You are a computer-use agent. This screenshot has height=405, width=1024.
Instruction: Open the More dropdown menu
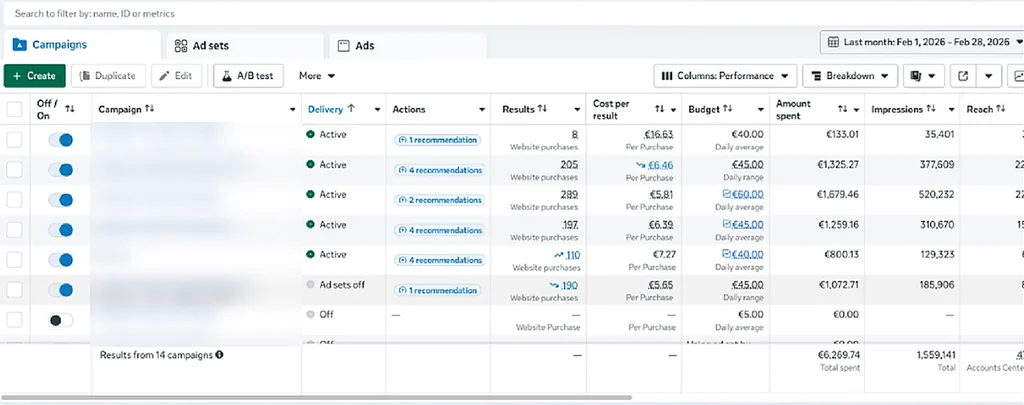pos(317,76)
